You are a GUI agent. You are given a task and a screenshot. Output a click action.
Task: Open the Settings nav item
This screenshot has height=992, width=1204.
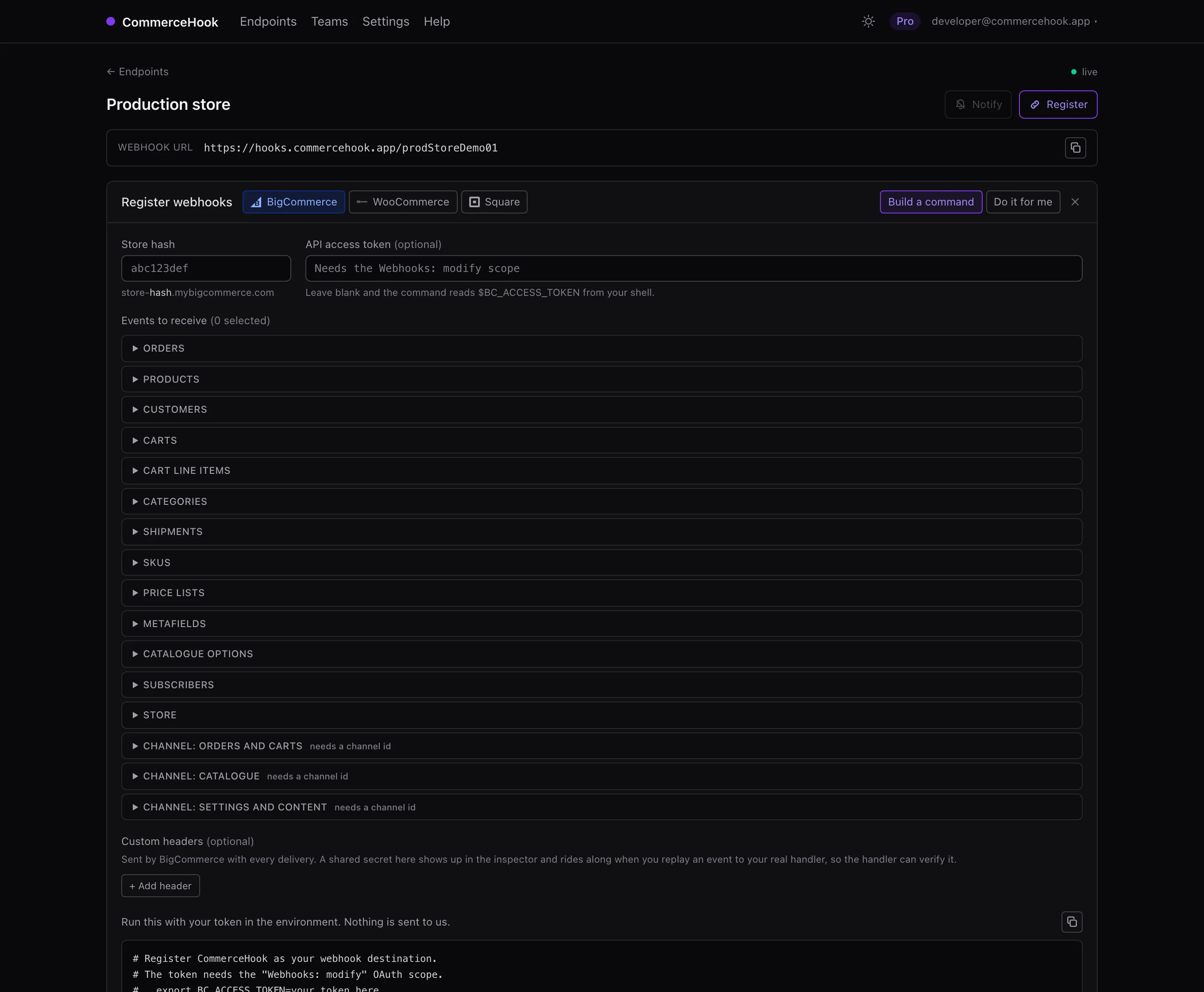[386, 22]
